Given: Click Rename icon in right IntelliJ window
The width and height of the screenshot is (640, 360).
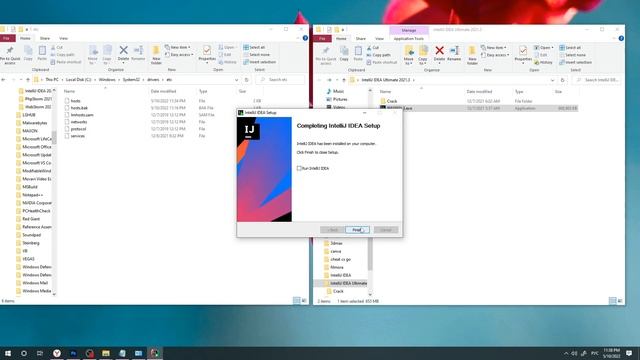Looking at the screenshot, I should coord(454,53).
